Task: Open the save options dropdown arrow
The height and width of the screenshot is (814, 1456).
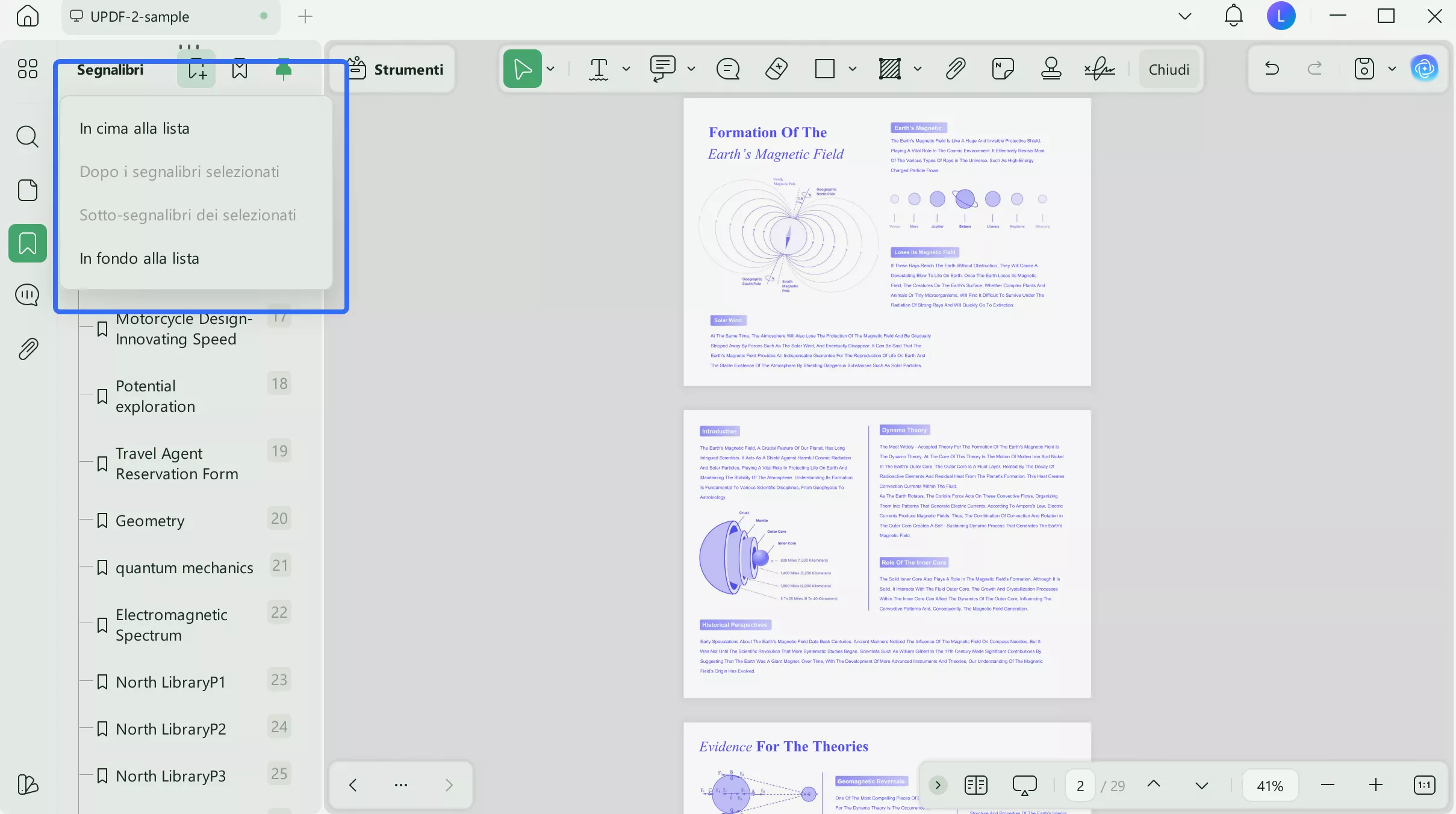Action: (1392, 69)
